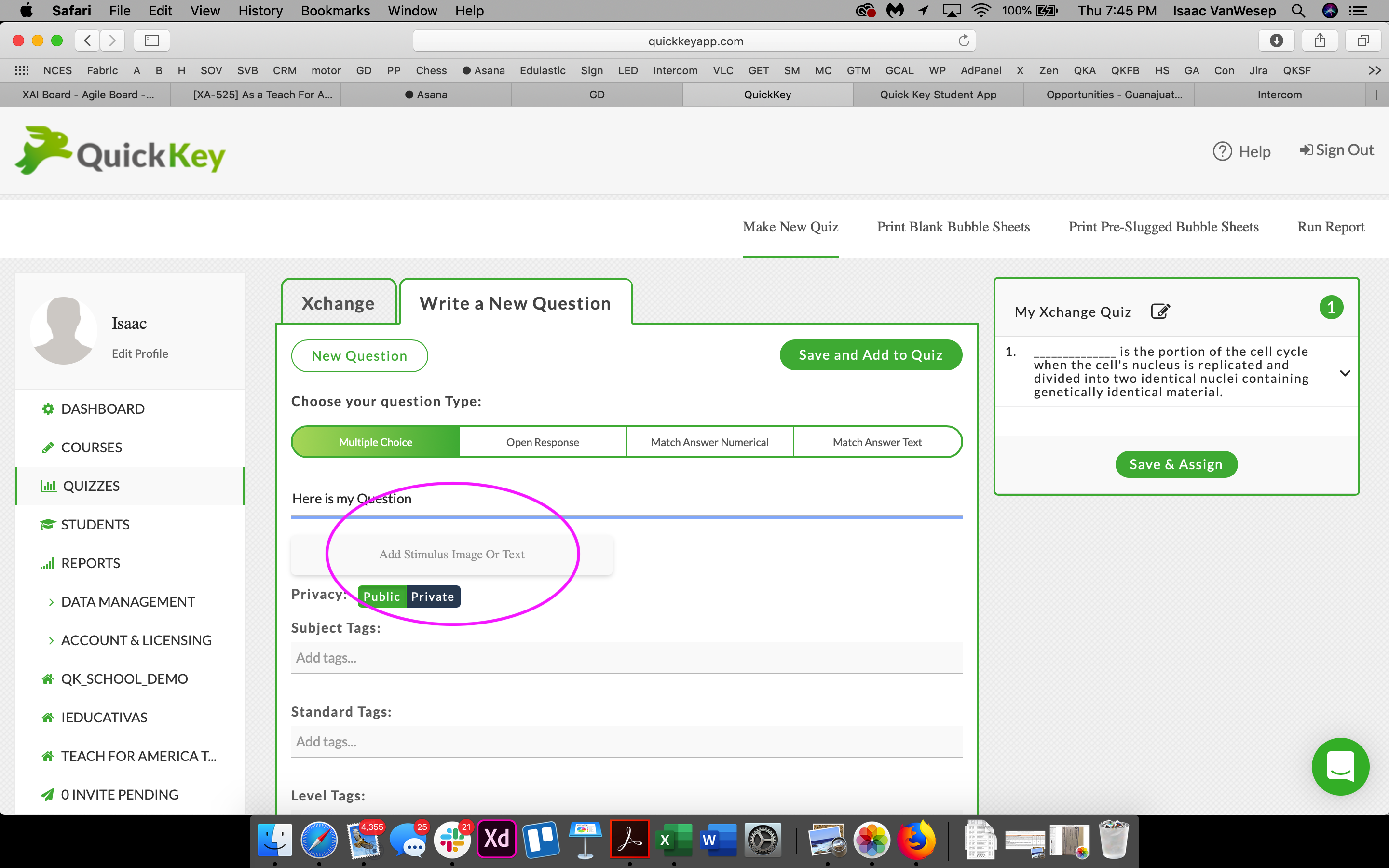Click the Dashboard gear icon in sidebar
The height and width of the screenshot is (868, 1389).
(x=48, y=409)
